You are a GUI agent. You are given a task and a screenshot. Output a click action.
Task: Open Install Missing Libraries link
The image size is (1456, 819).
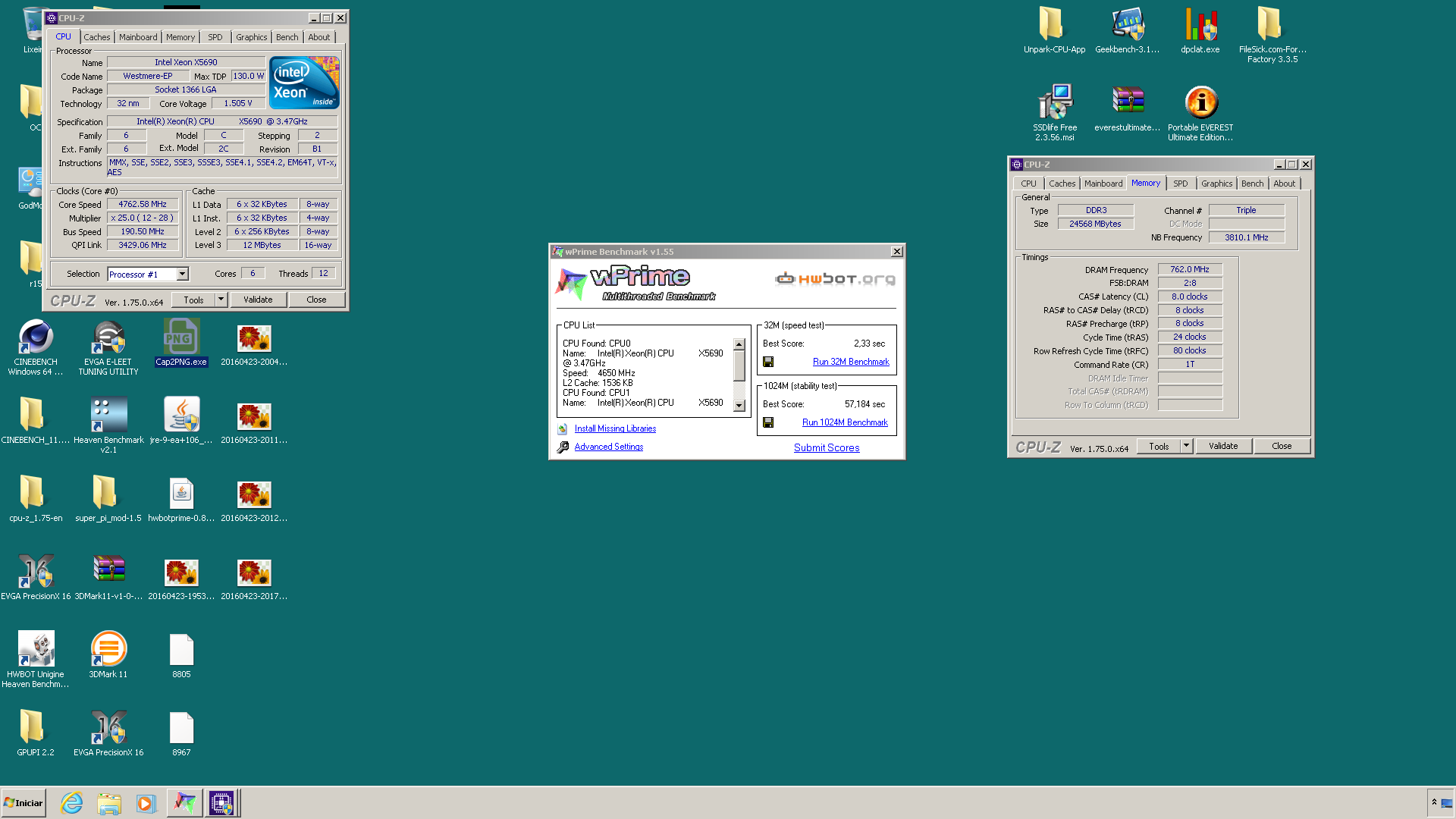pyautogui.click(x=615, y=429)
